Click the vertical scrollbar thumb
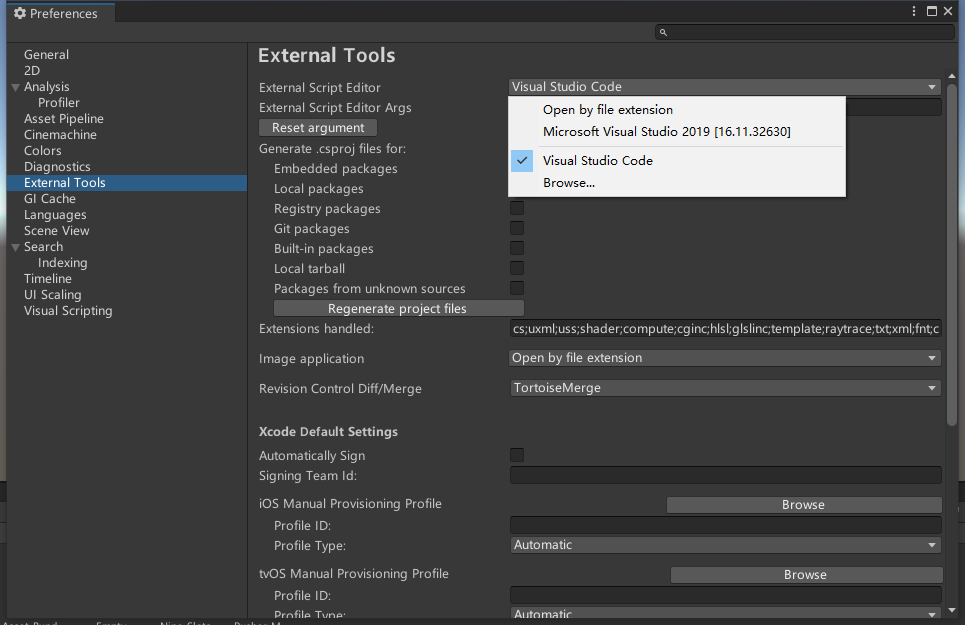The image size is (965, 625). (x=952, y=255)
